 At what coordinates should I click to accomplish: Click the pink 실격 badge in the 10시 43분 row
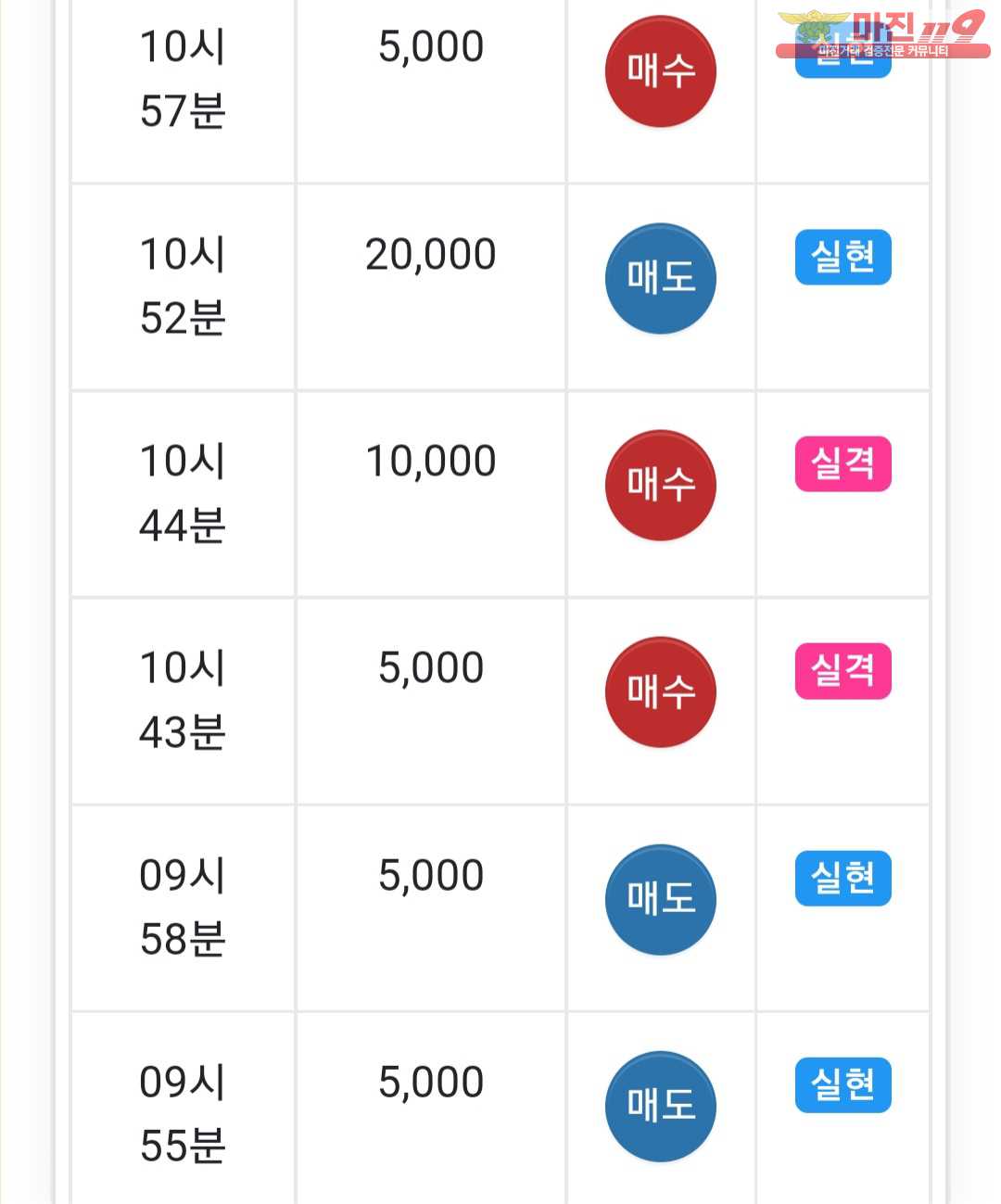[843, 671]
